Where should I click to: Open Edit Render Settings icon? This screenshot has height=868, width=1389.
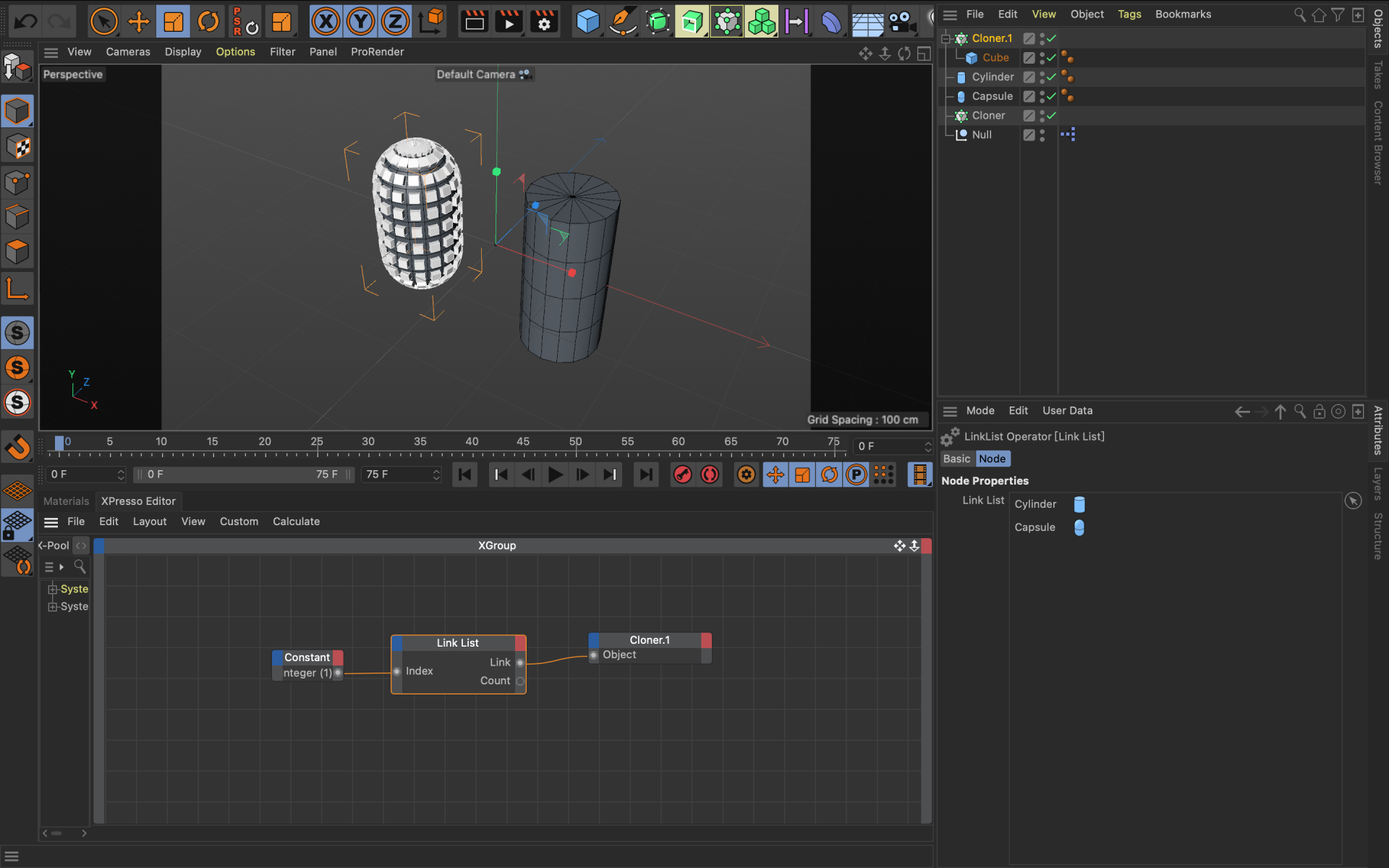pyautogui.click(x=544, y=22)
